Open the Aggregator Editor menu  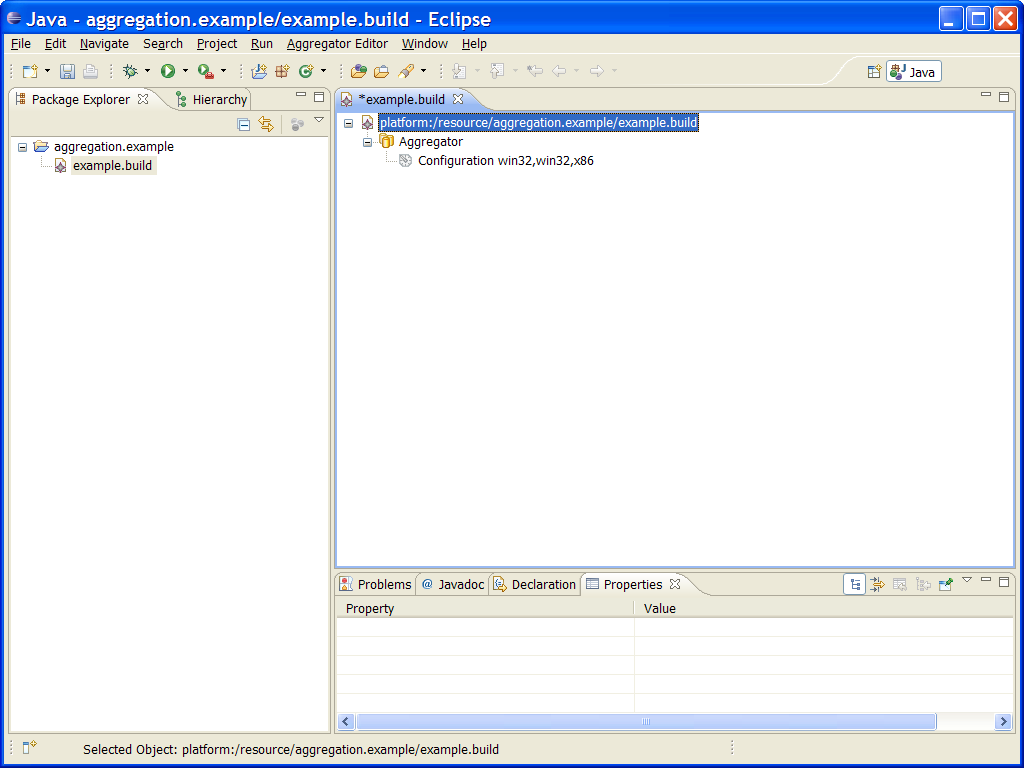coord(337,44)
